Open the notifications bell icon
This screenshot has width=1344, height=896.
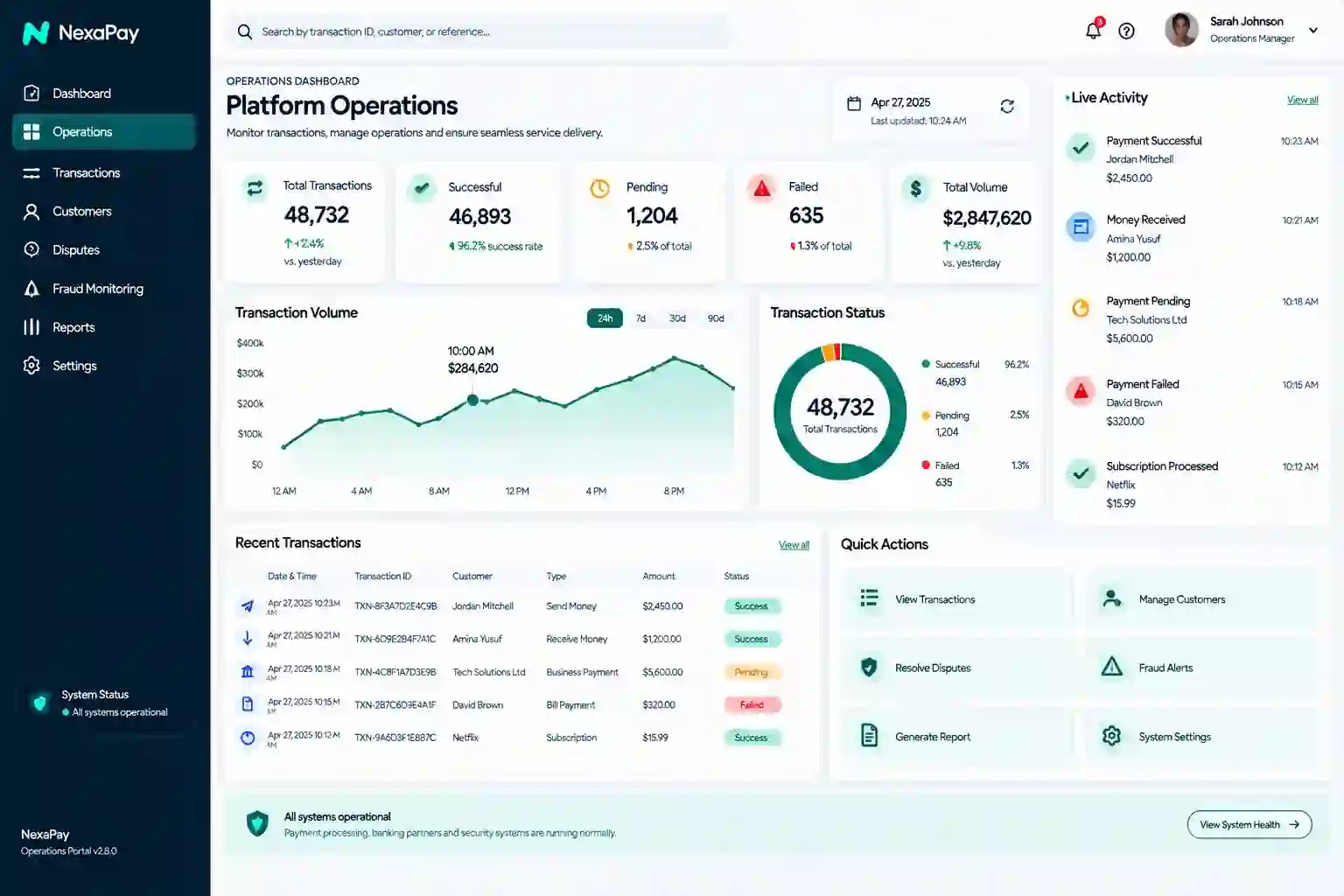pos(1093,31)
